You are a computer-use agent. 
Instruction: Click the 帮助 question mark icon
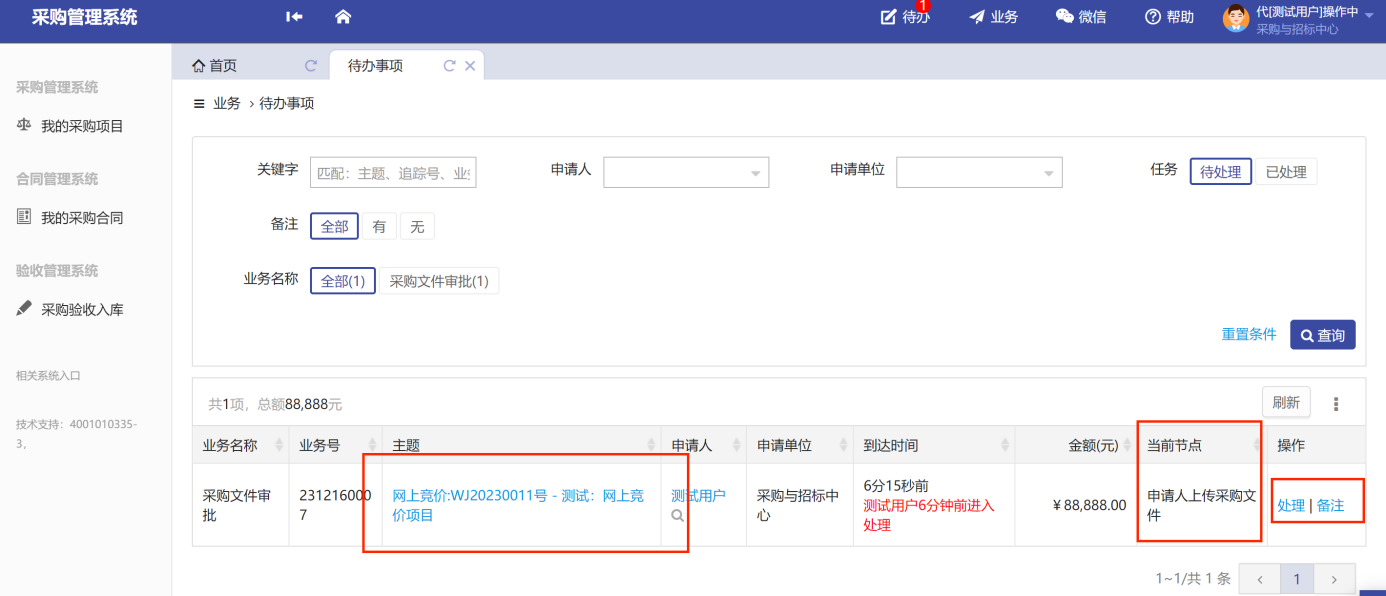pos(1152,17)
